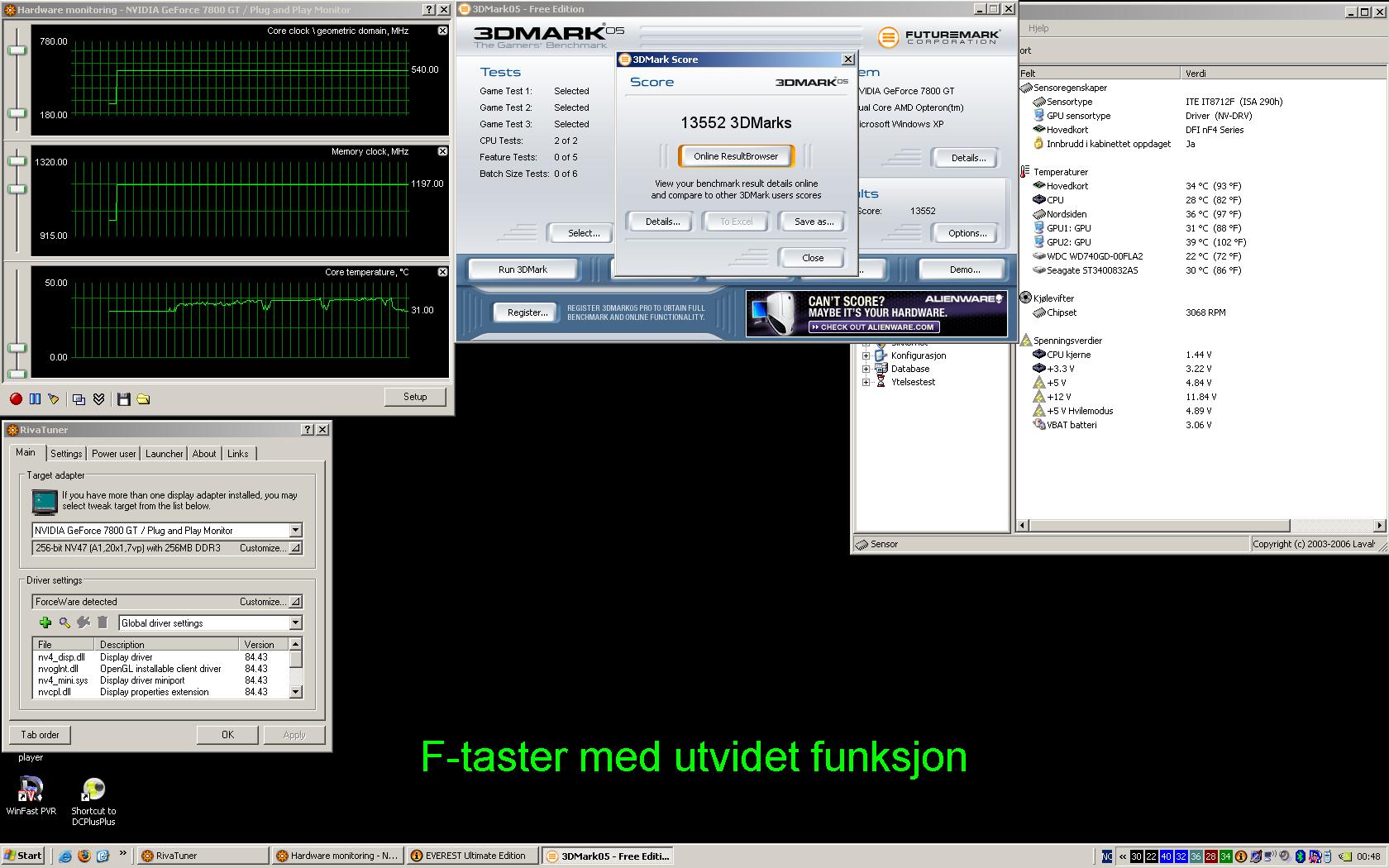Click the Setup button in Hardware monitoring

point(415,397)
